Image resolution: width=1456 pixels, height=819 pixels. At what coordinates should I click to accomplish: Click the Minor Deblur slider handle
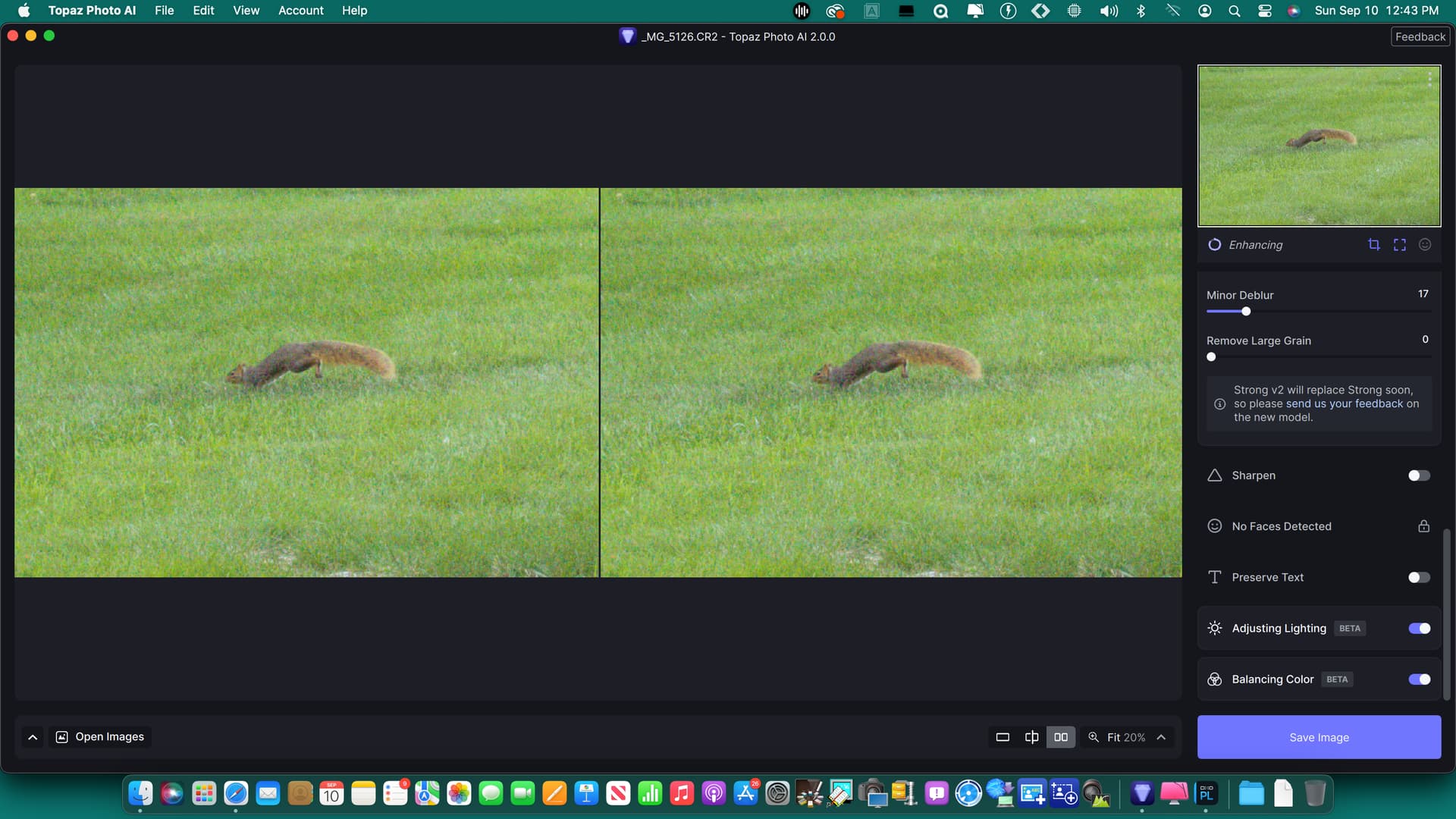tap(1246, 312)
